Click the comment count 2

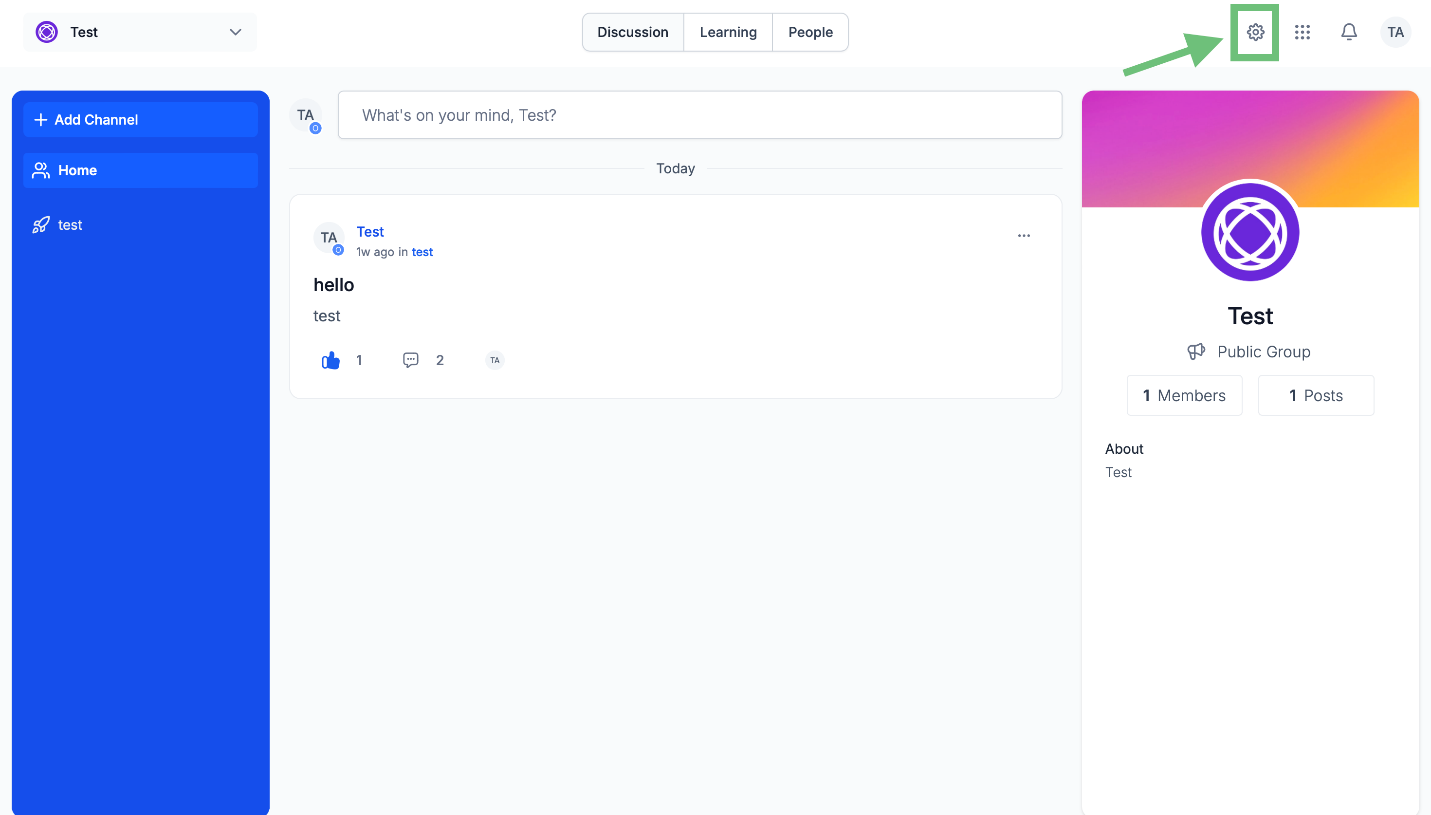pyautogui.click(x=440, y=360)
